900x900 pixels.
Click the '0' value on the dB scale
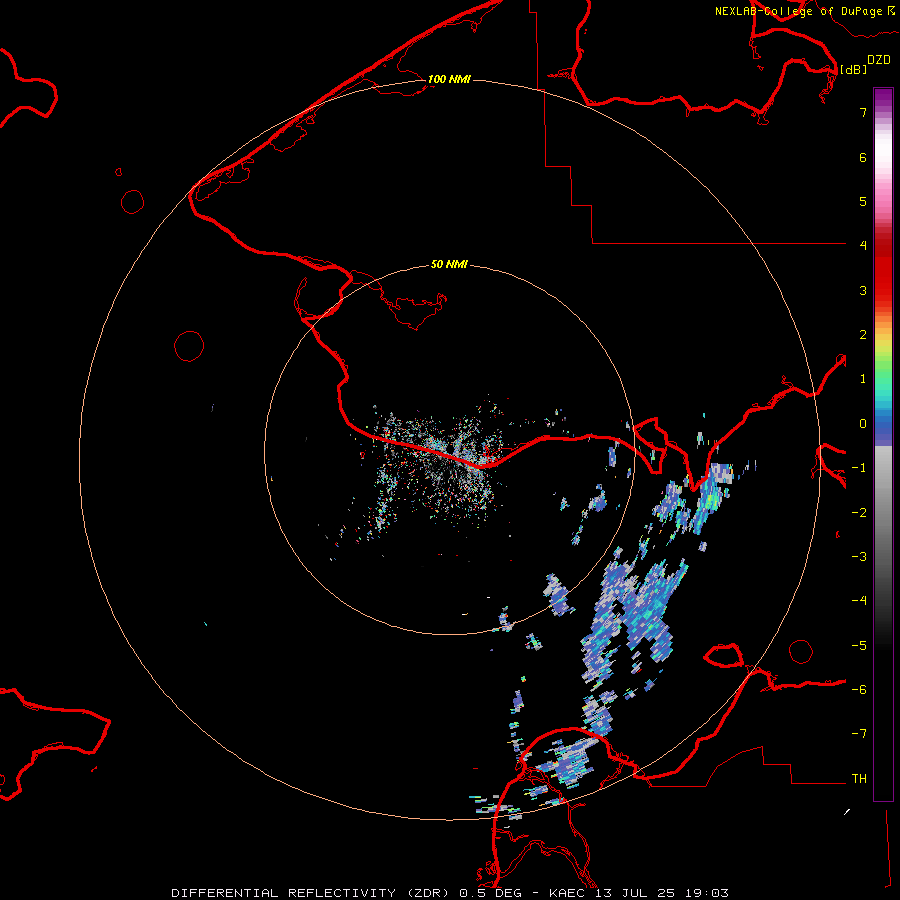click(863, 424)
